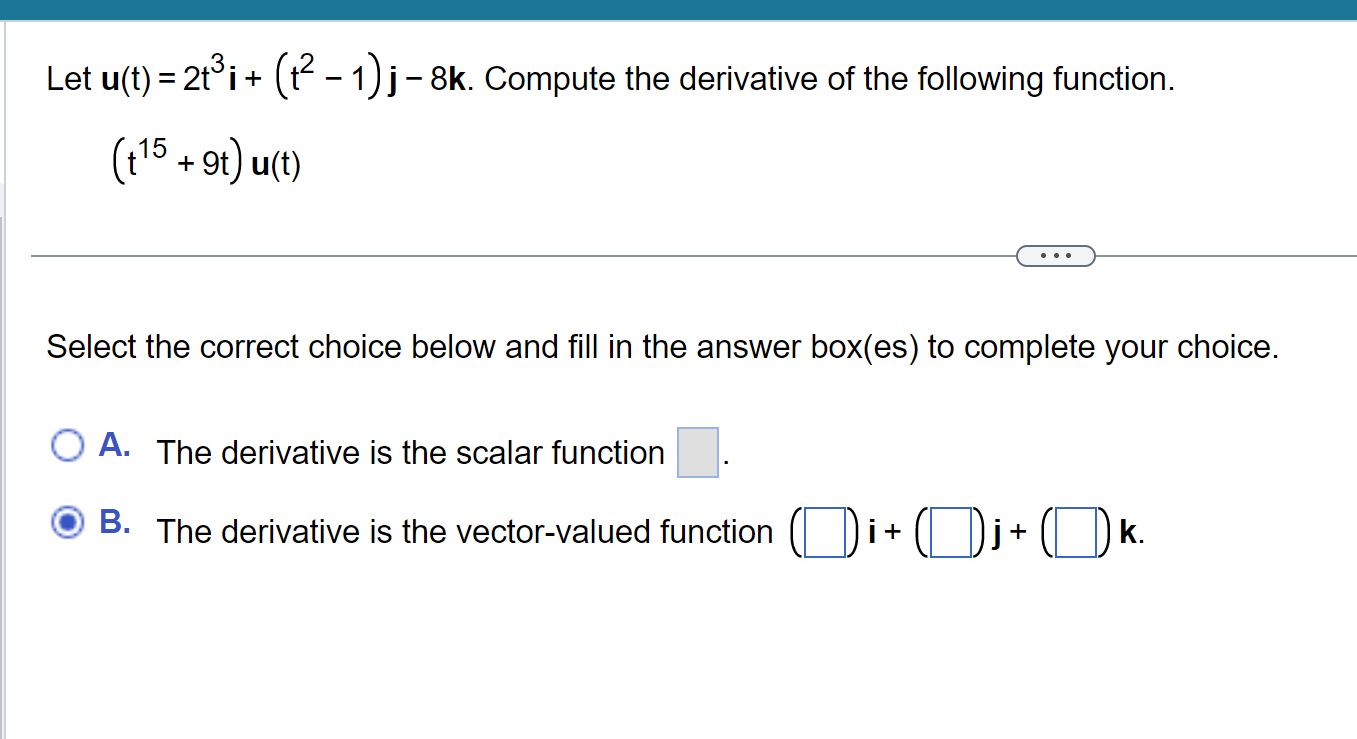Collapse the question area using the ellipsis control
This screenshot has height=739, width=1357.
tap(1055, 256)
